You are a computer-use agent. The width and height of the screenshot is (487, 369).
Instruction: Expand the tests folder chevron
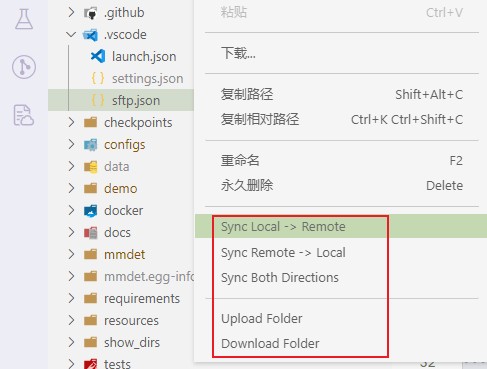coord(71,363)
